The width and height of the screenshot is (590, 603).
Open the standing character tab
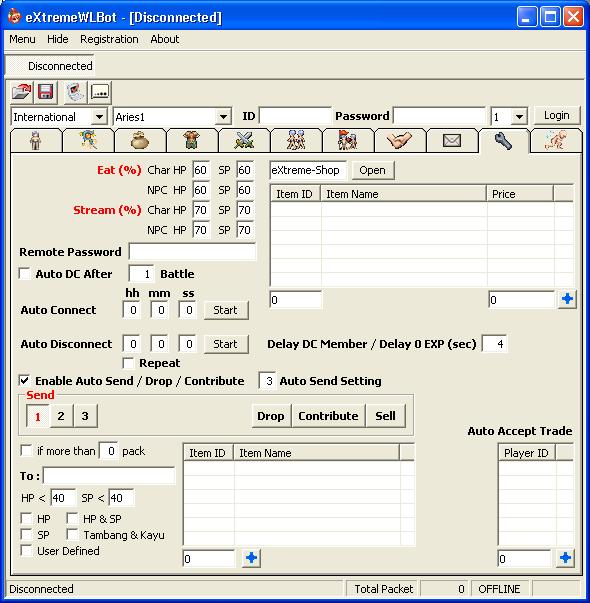36,141
